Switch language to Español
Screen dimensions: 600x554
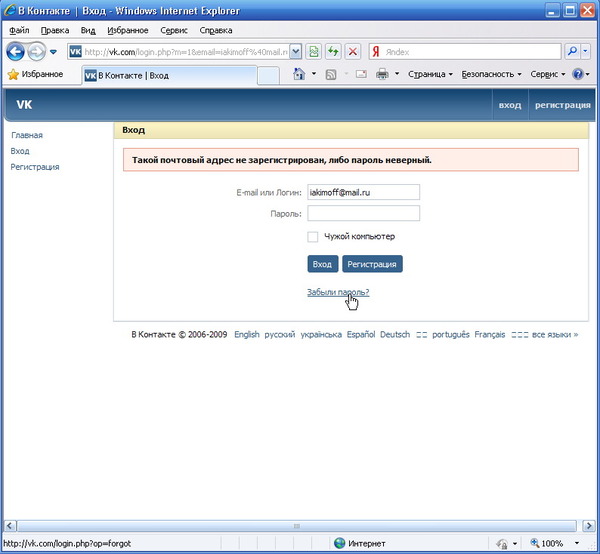361,334
